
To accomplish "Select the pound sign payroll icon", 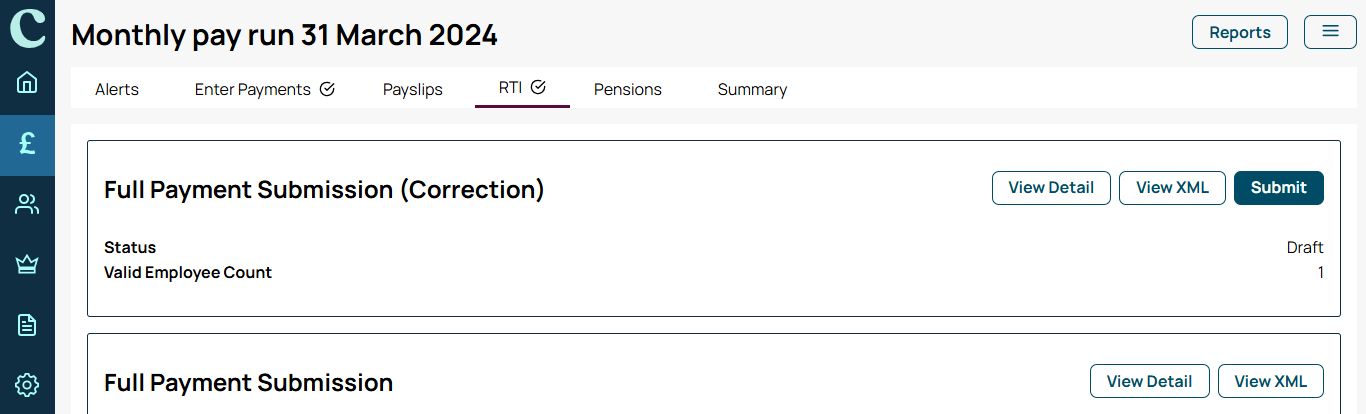I will pyautogui.click(x=27, y=144).
